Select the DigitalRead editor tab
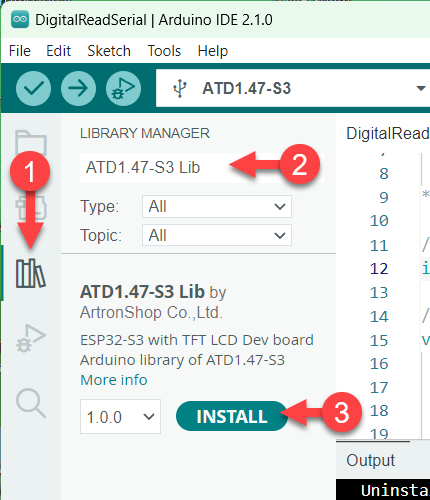This screenshot has width=430, height=500. click(x=388, y=133)
